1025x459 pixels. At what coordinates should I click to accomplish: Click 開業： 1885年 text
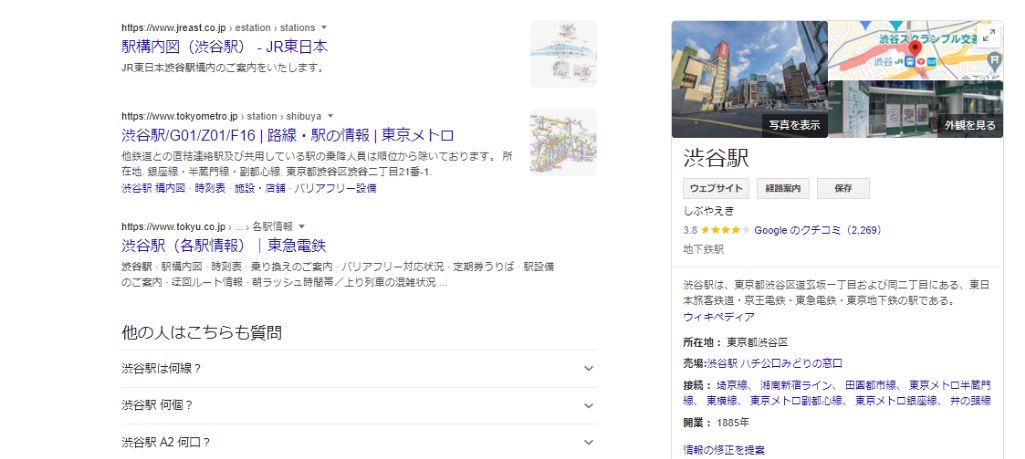click(716, 422)
